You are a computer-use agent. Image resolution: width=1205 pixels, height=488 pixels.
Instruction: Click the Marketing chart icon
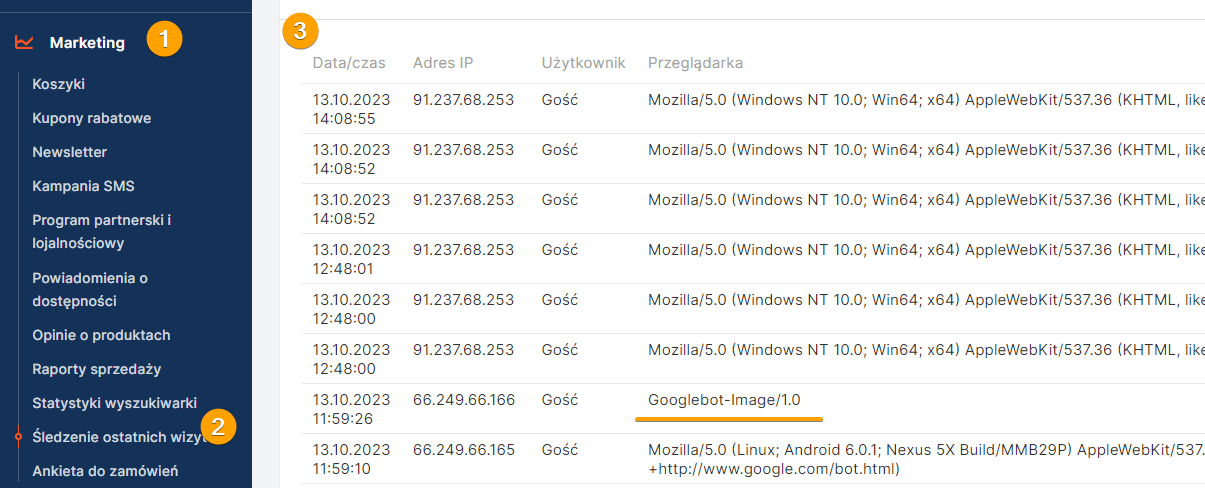pyautogui.click(x=25, y=42)
